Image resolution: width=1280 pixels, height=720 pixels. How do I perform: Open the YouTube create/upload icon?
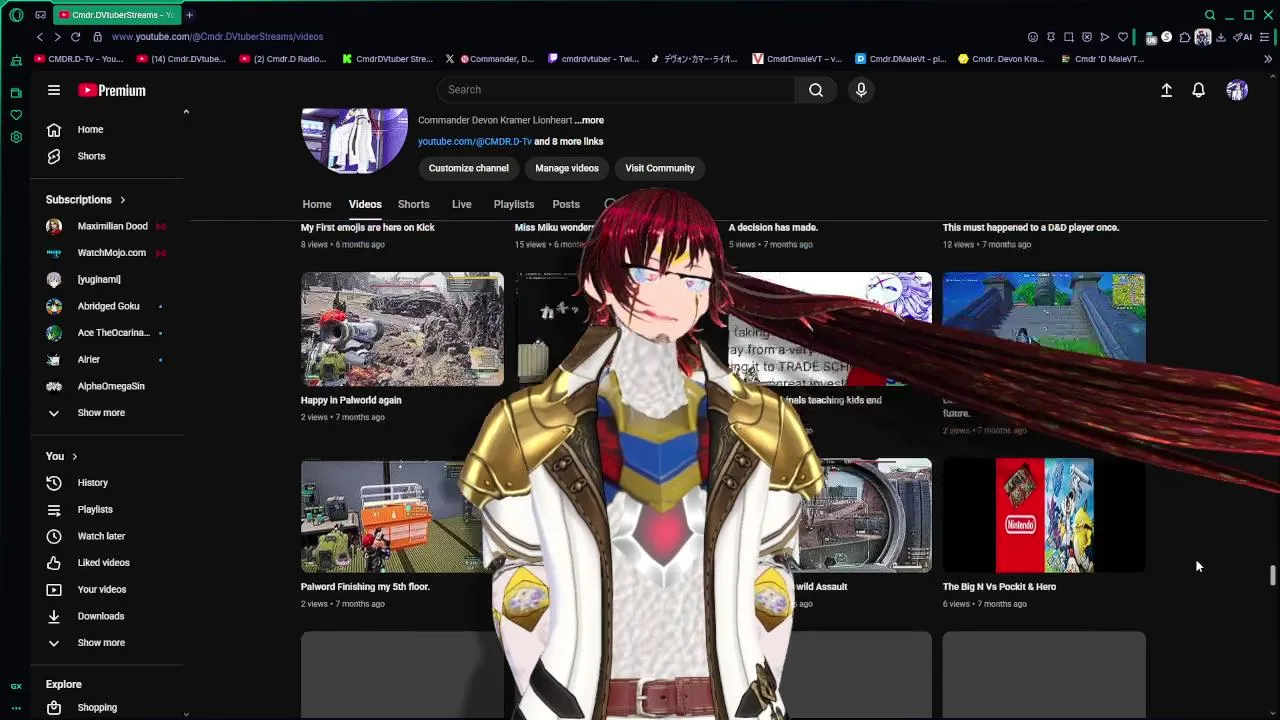1166,90
